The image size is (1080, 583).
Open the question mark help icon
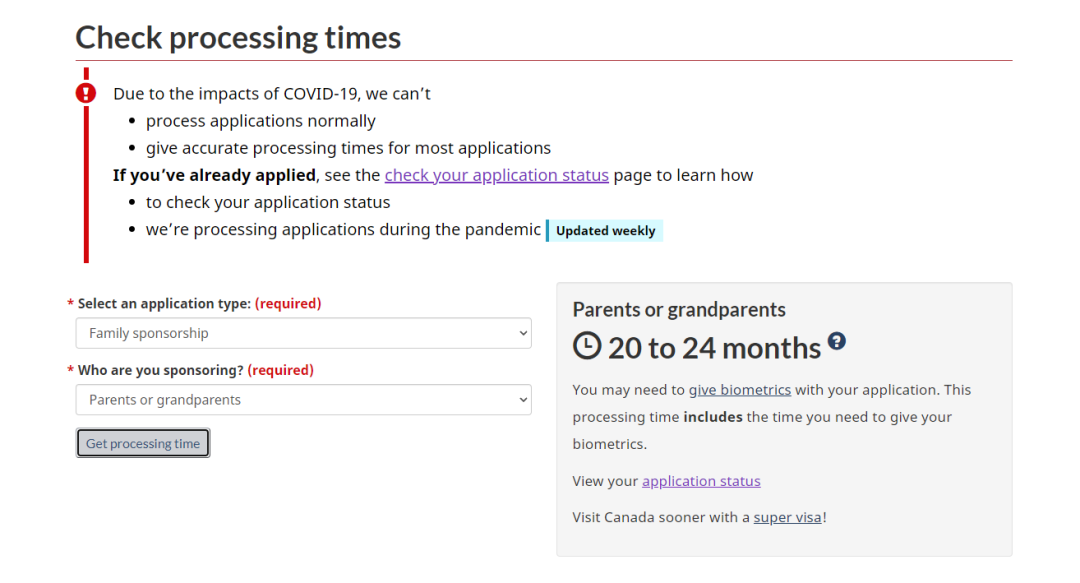[837, 340]
